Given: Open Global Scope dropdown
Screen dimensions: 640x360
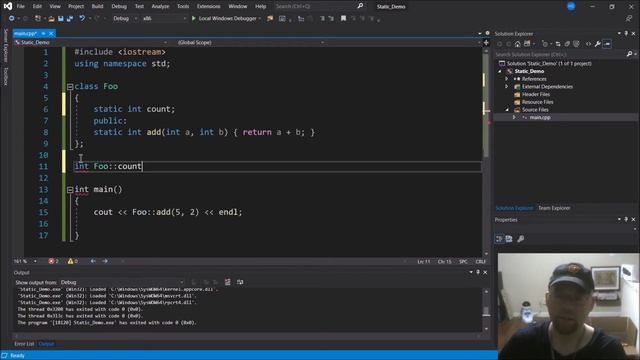Looking at the screenshot, I should point(251,42).
